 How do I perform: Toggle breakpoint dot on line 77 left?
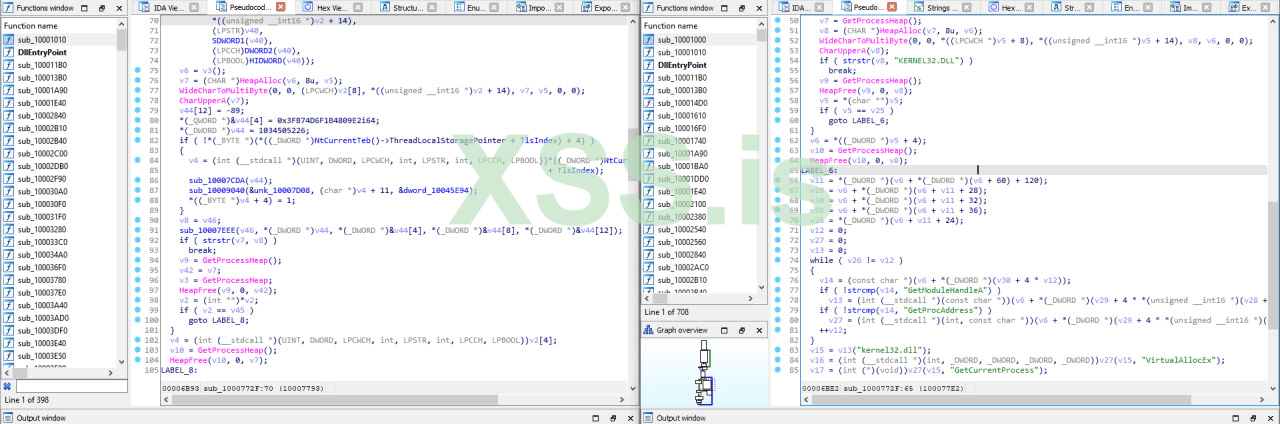click(137, 91)
